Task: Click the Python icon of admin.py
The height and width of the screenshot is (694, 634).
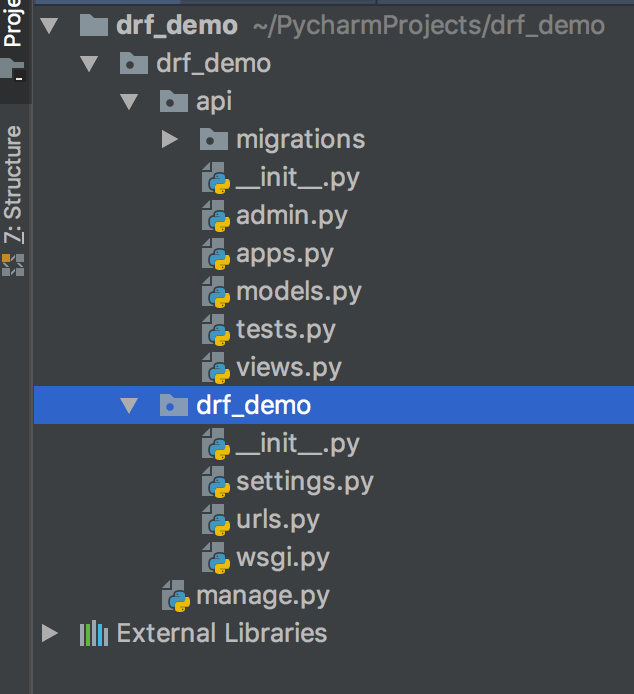Action: [x=216, y=216]
